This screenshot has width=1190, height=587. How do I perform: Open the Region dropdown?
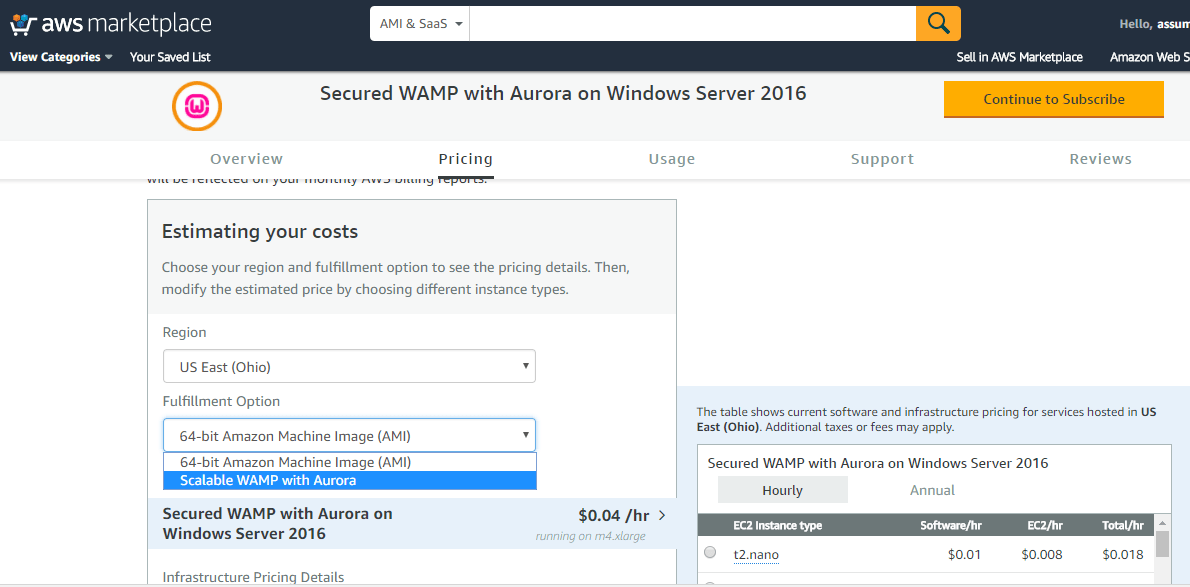(x=349, y=367)
